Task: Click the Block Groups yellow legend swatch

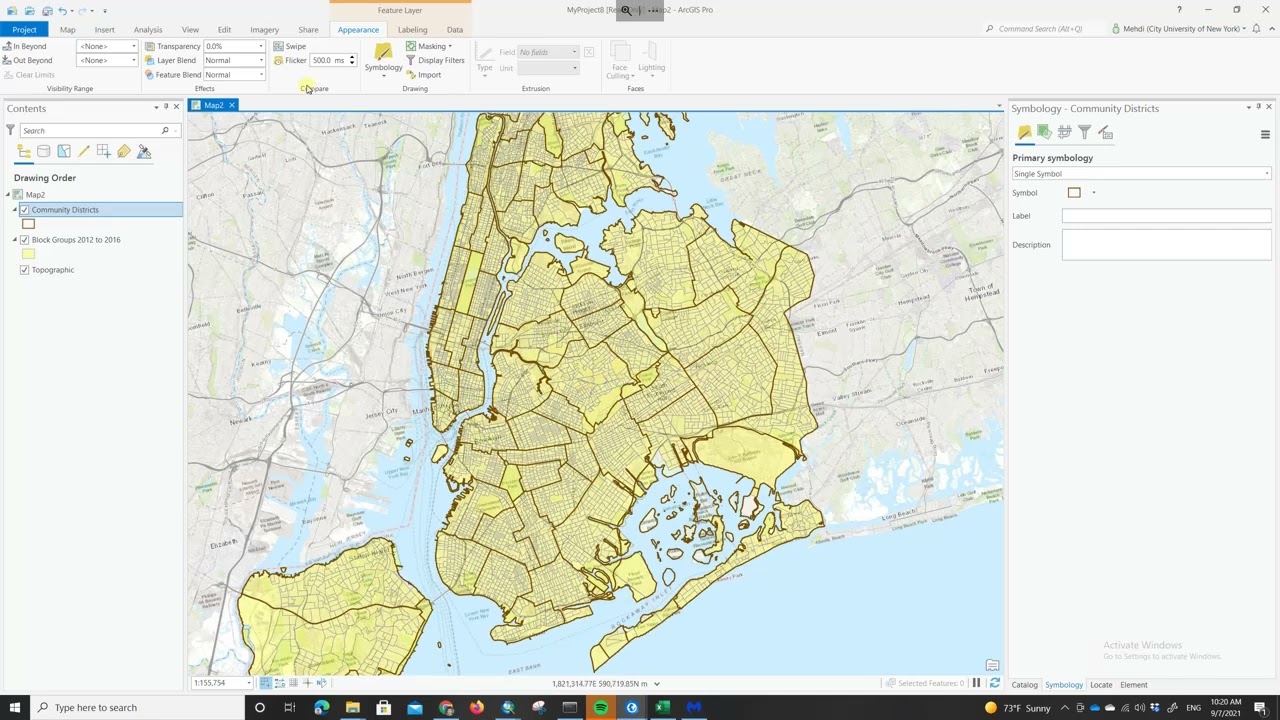Action: [28, 254]
